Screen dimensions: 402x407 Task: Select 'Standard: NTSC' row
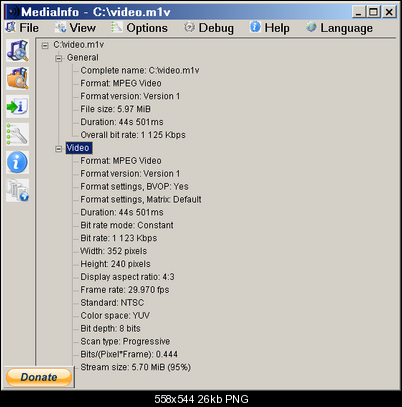112,303
